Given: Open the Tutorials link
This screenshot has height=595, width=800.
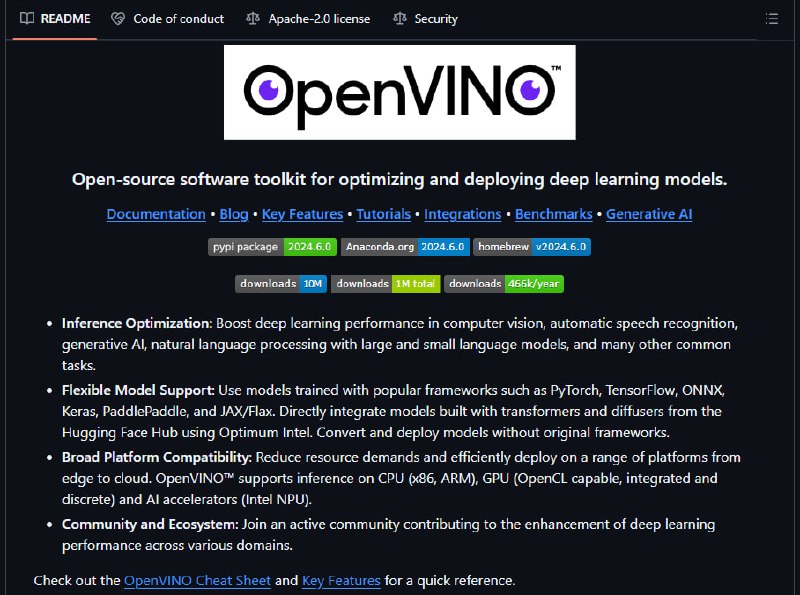Looking at the screenshot, I should (x=384, y=214).
